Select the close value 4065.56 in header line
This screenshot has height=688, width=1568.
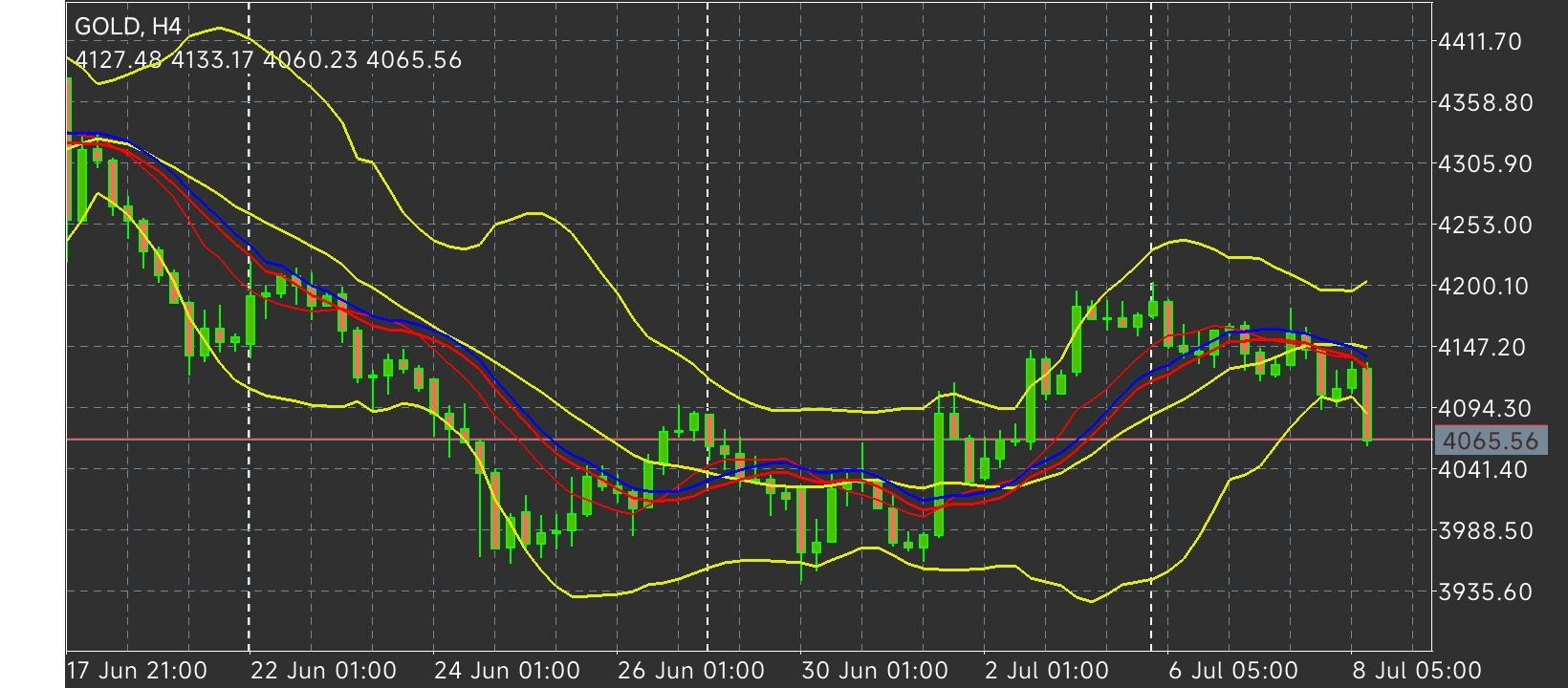(414, 60)
